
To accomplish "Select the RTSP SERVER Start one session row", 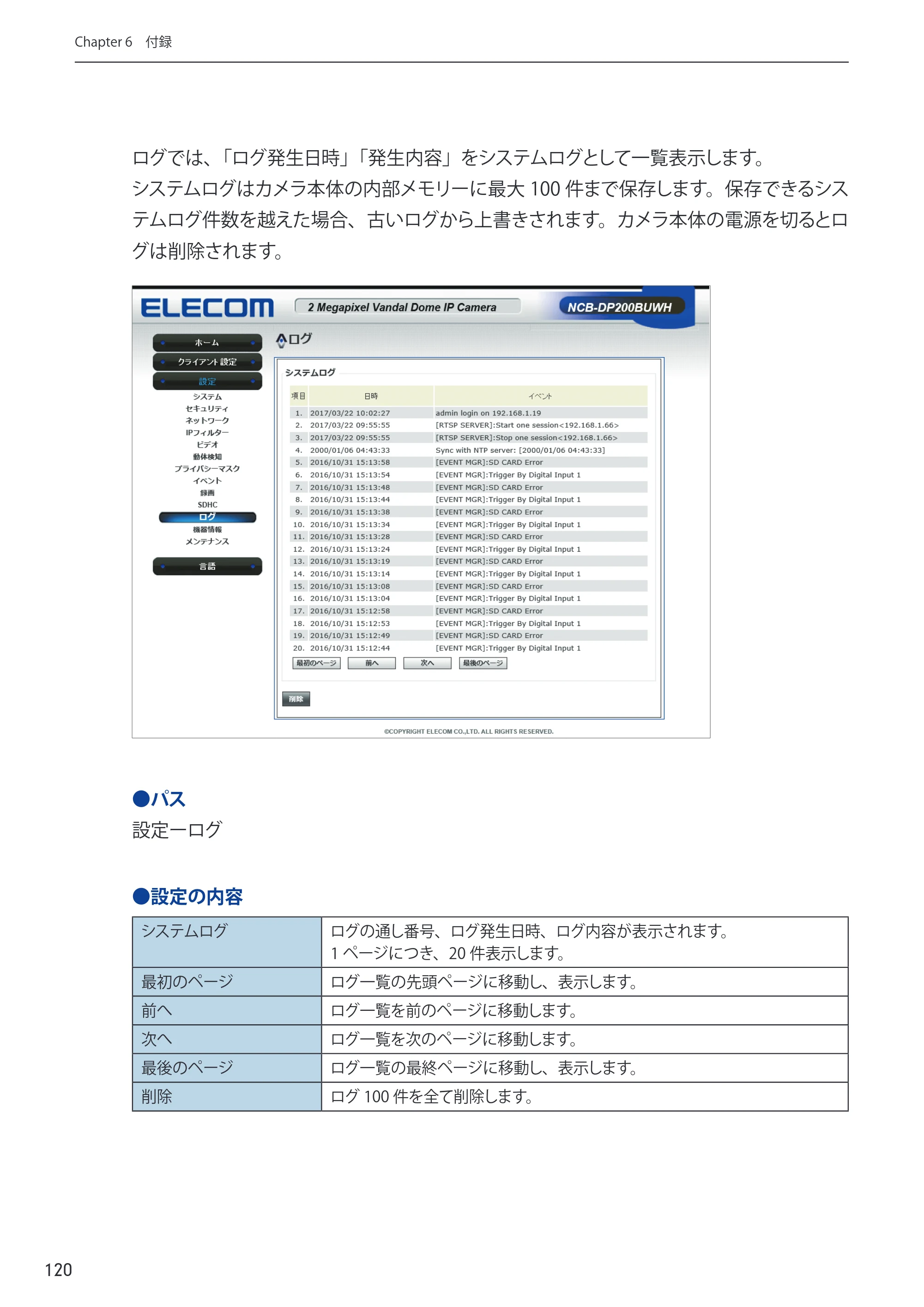I will (468, 425).
